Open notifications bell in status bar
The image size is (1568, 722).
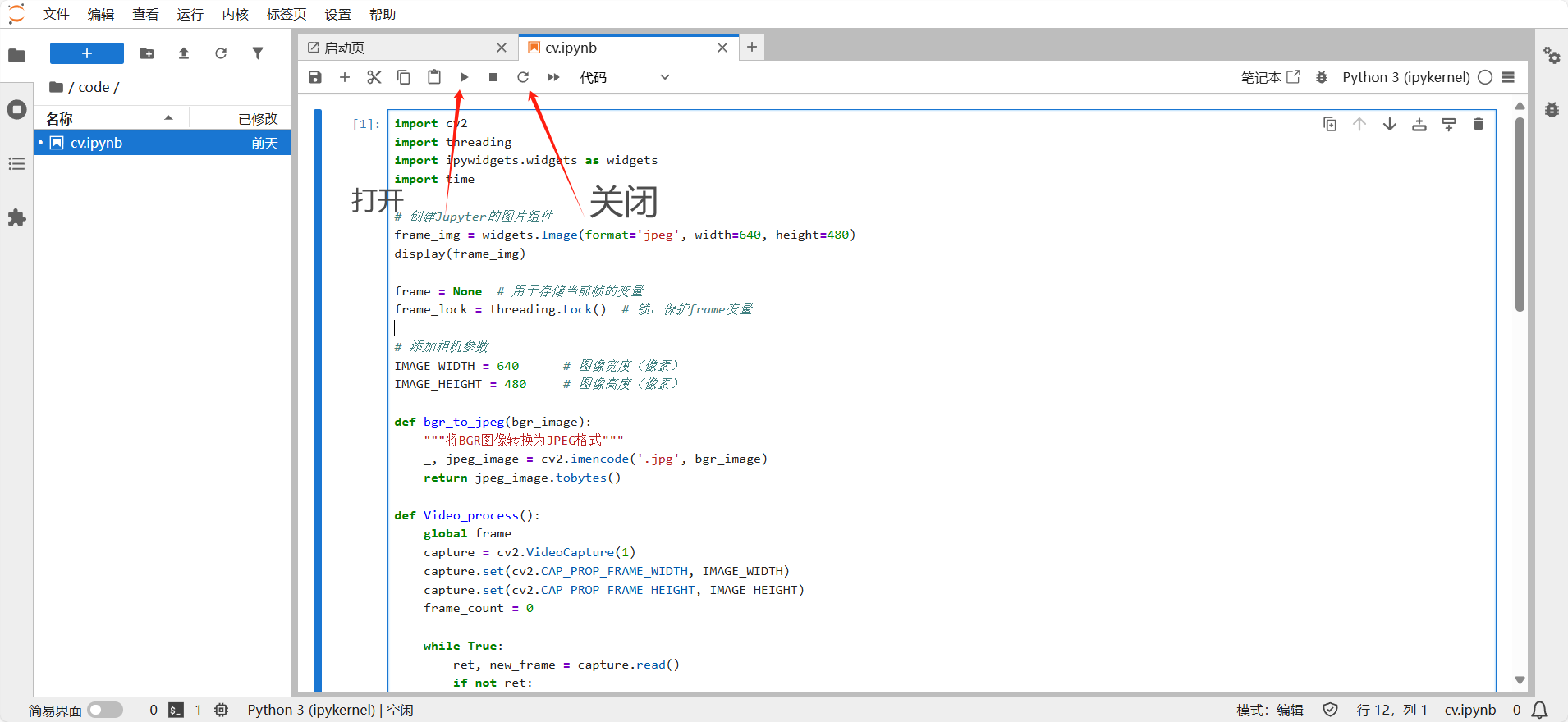(1540, 710)
